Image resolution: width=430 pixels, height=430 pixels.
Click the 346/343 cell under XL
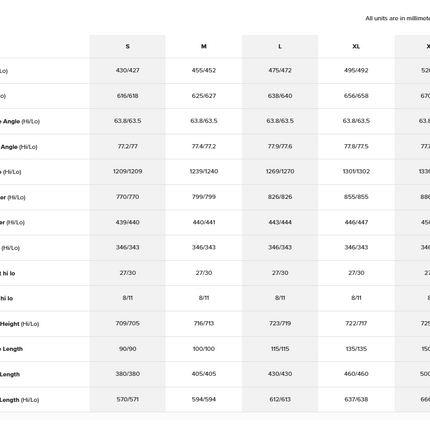coord(356,247)
